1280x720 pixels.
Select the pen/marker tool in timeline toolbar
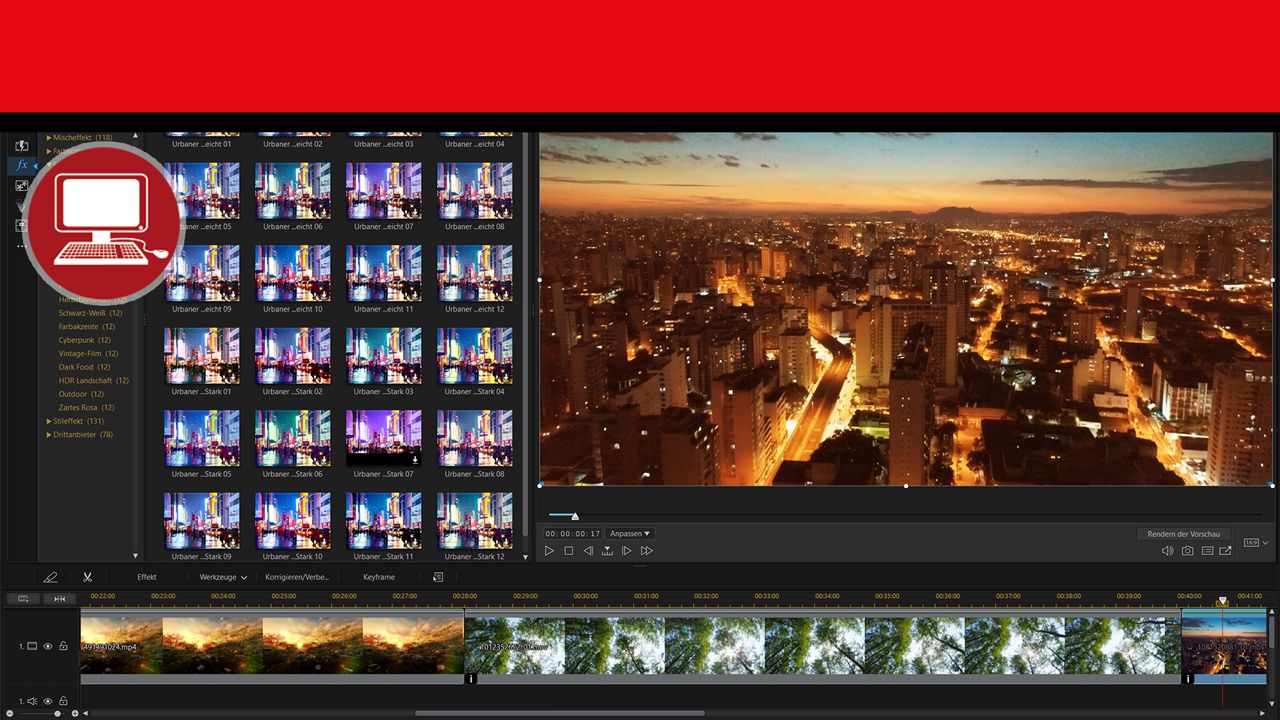[x=51, y=577]
